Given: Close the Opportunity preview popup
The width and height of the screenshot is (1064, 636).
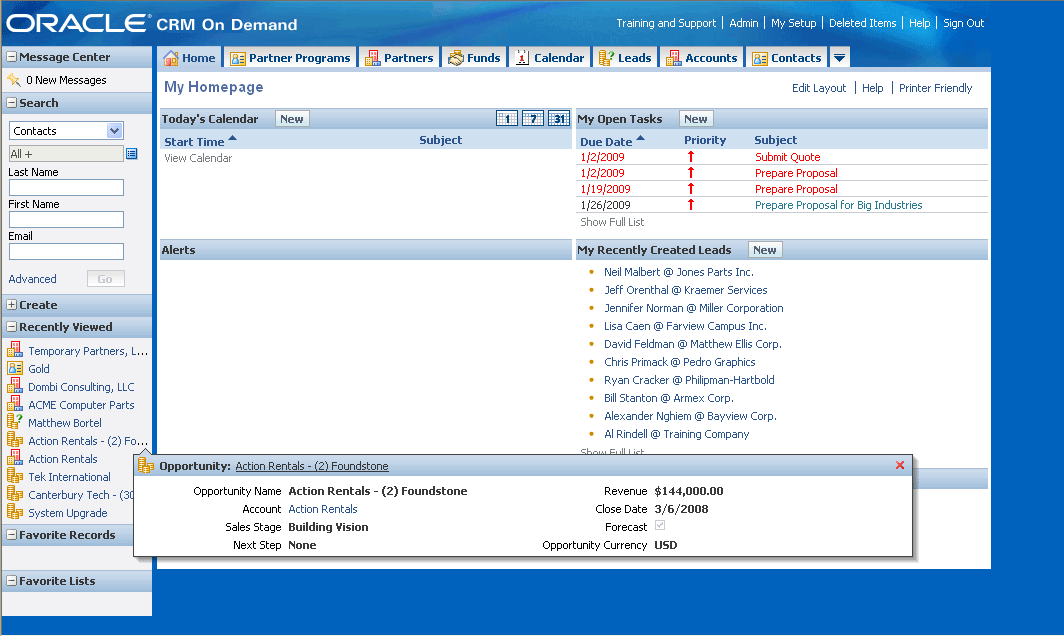Looking at the screenshot, I should point(900,465).
